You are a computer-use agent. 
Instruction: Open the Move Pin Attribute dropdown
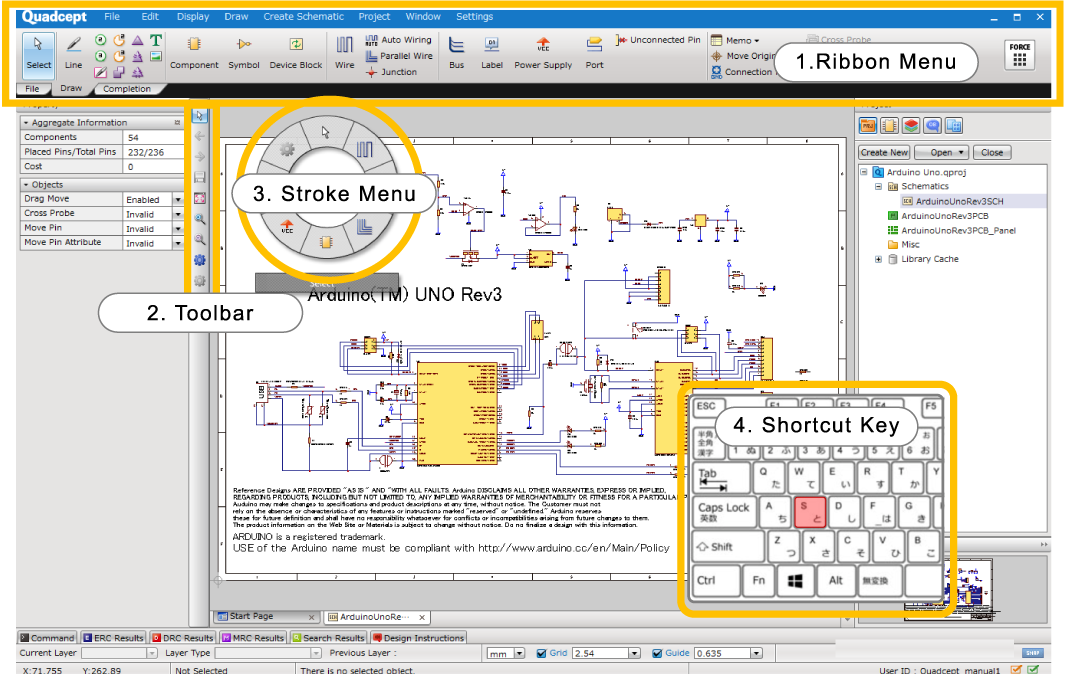[178, 243]
